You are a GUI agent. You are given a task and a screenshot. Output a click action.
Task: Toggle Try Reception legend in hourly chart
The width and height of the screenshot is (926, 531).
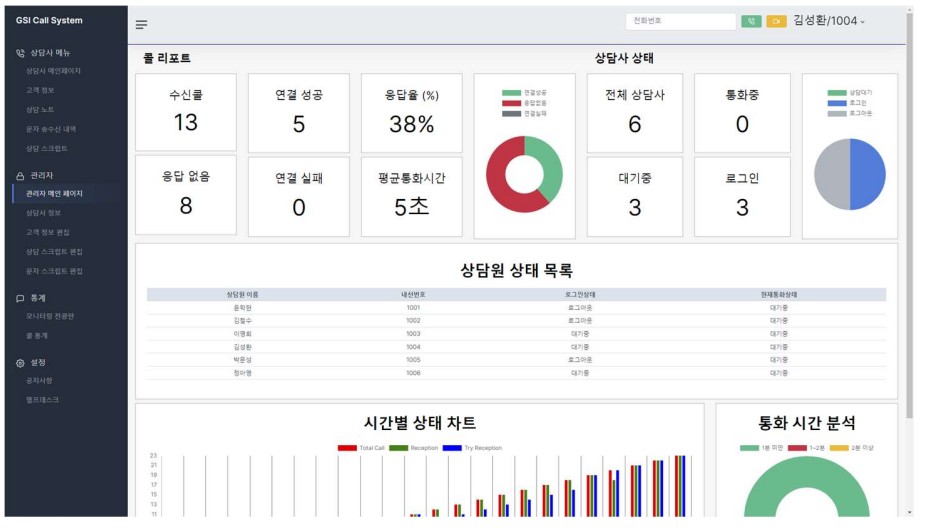(472, 448)
